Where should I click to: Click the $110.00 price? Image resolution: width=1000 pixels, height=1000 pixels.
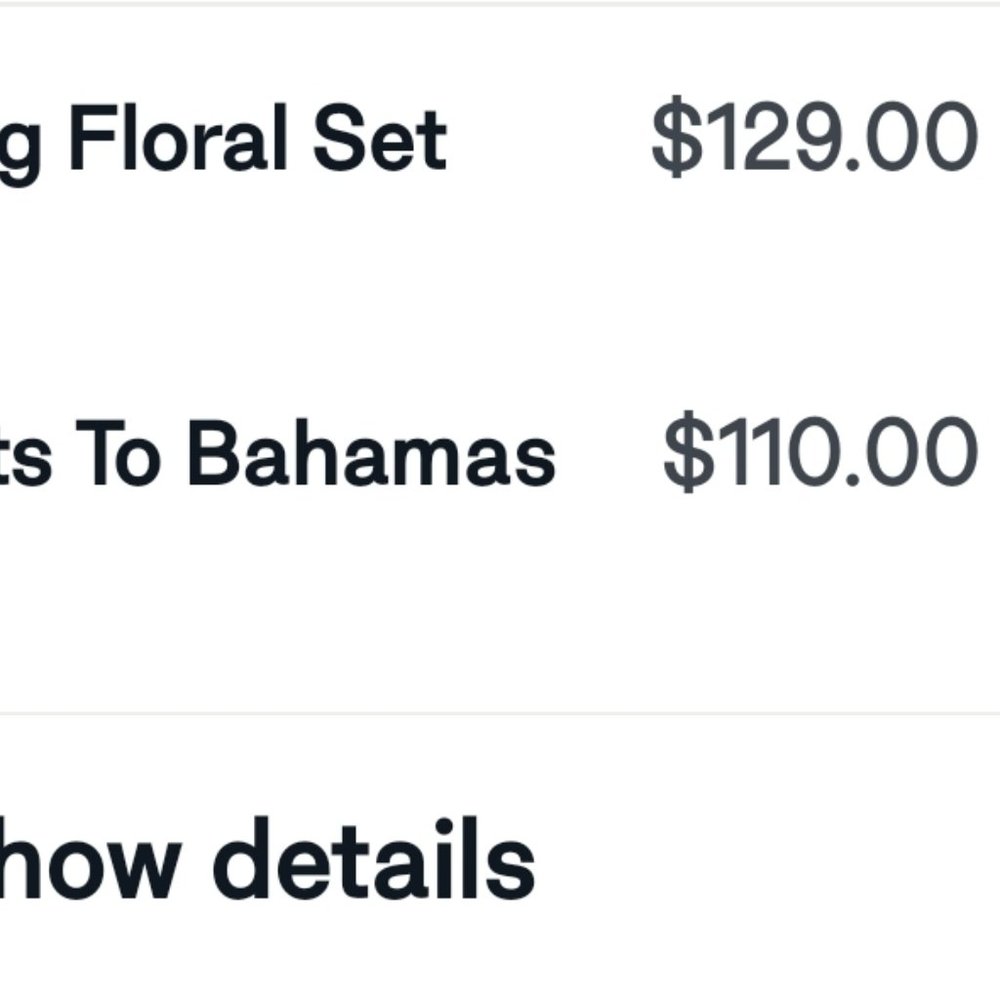pos(820,455)
